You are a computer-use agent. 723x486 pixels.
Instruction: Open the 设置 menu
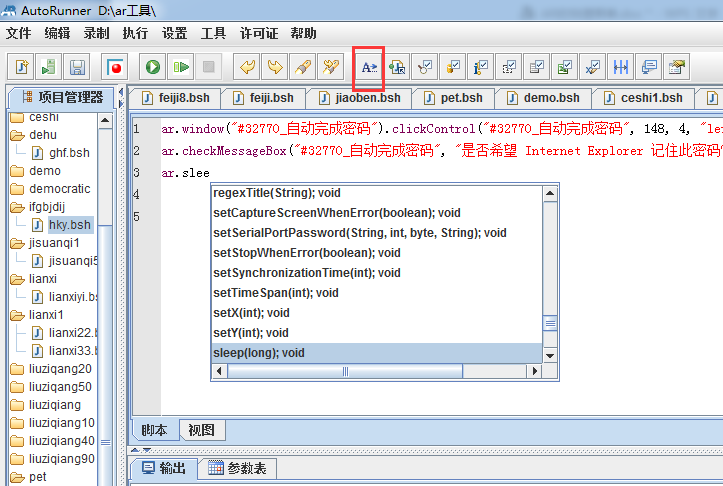click(x=174, y=33)
